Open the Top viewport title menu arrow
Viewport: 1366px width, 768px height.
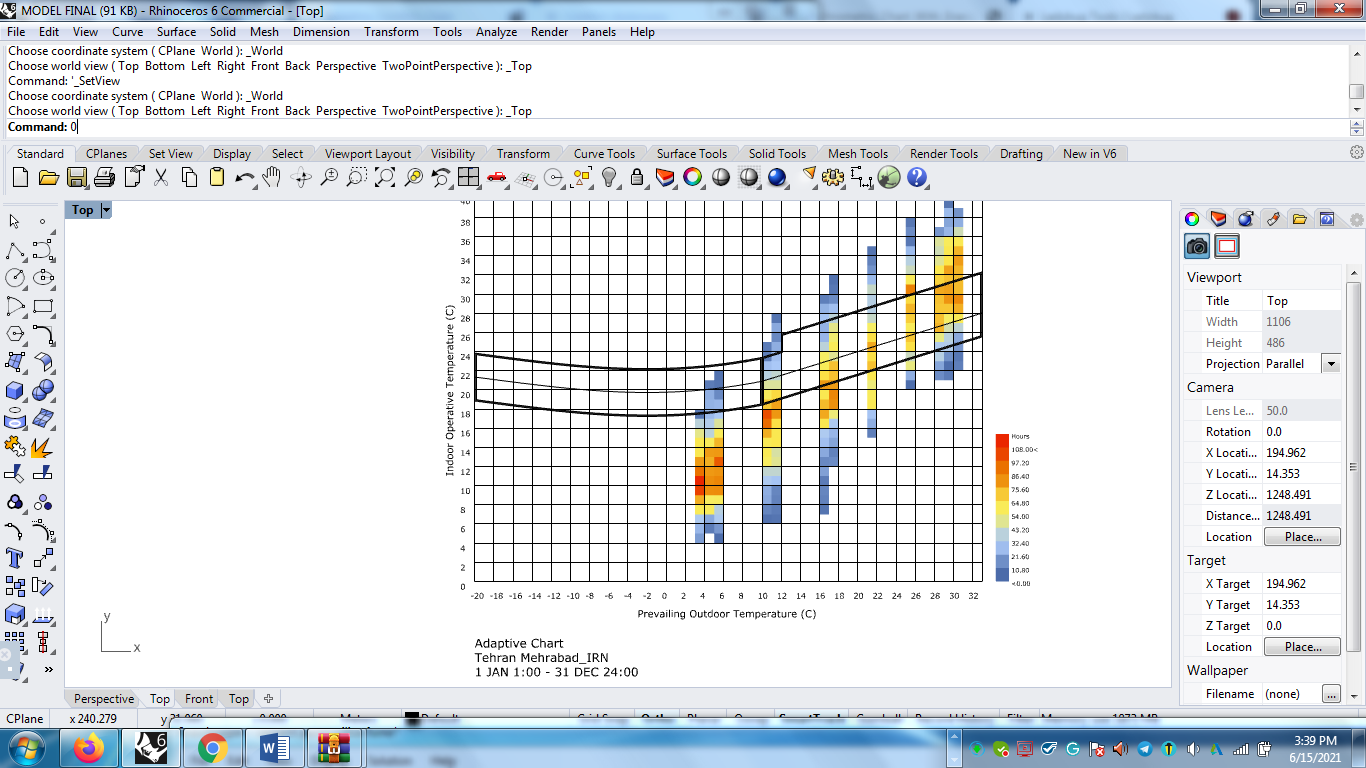(x=106, y=210)
